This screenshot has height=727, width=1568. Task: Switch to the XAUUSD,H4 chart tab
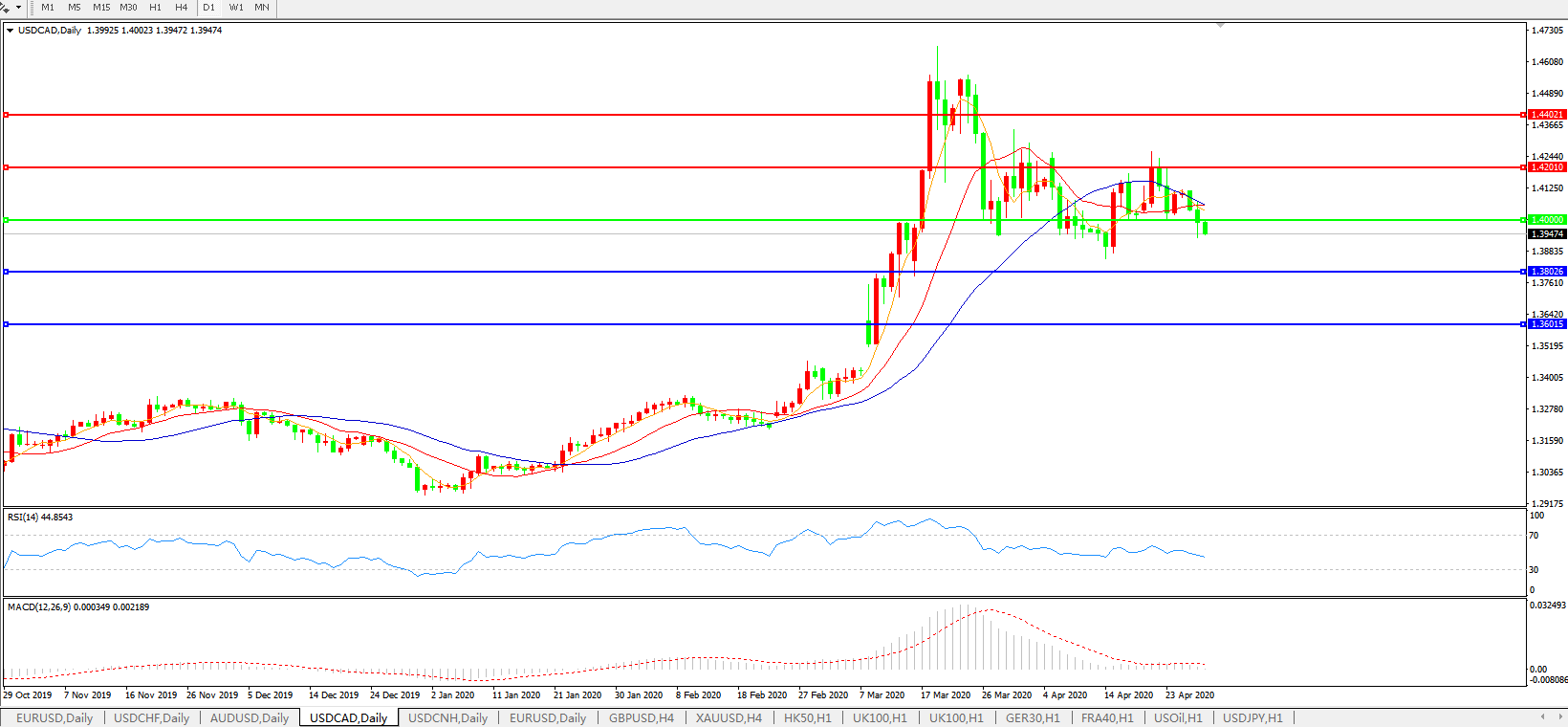pos(729,717)
